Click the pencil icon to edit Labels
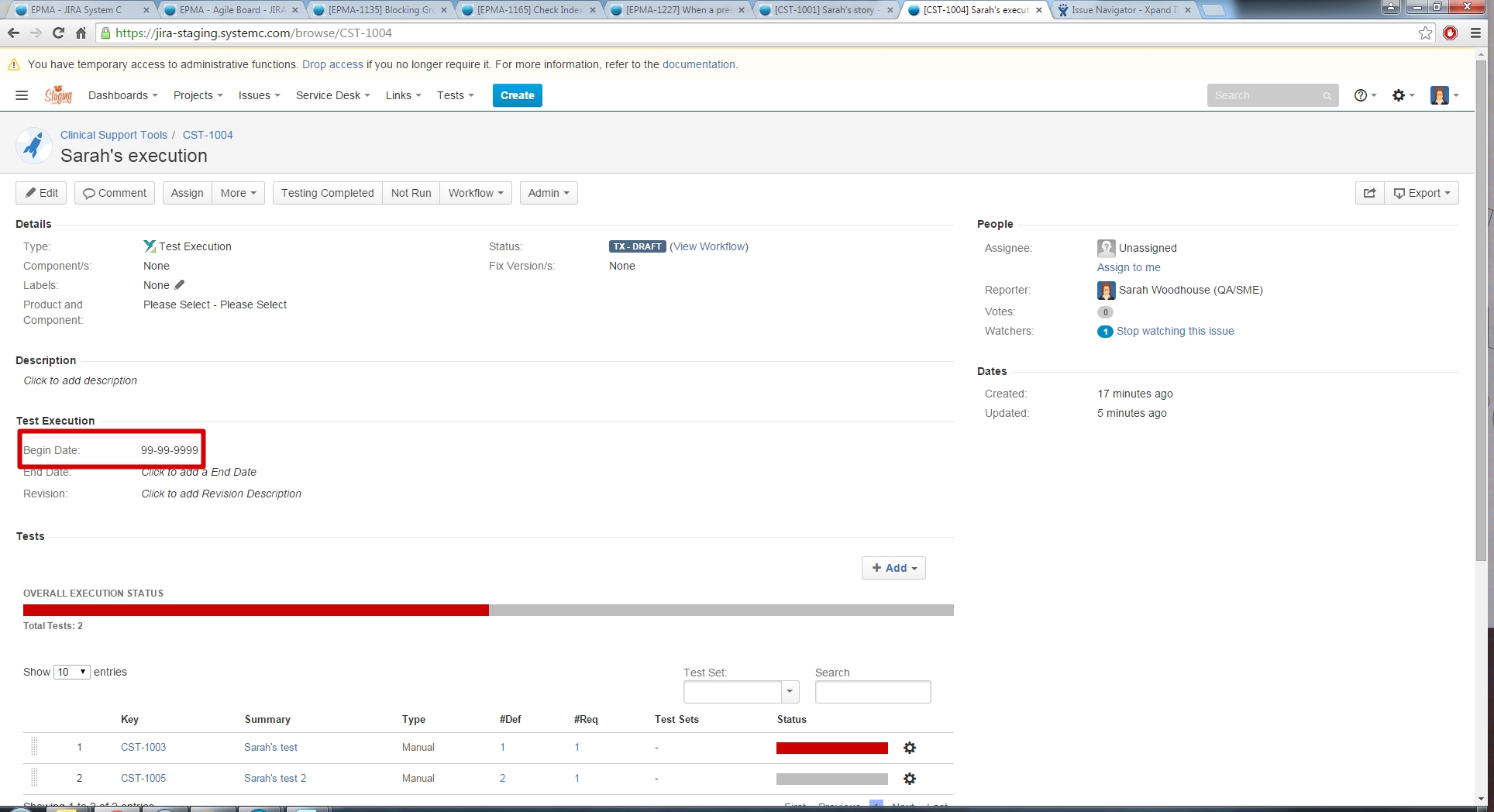This screenshot has width=1494, height=812. [180, 285]
